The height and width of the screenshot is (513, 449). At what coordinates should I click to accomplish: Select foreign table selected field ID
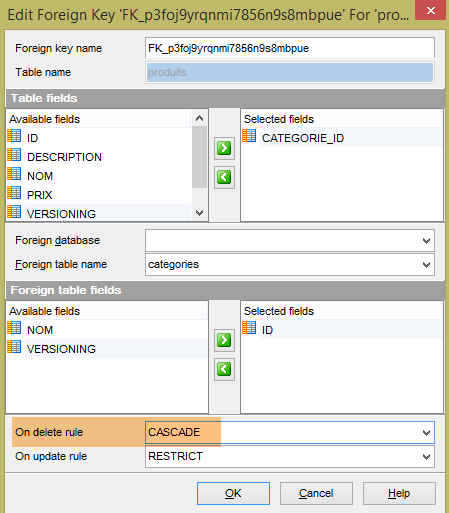click(267, 330)
